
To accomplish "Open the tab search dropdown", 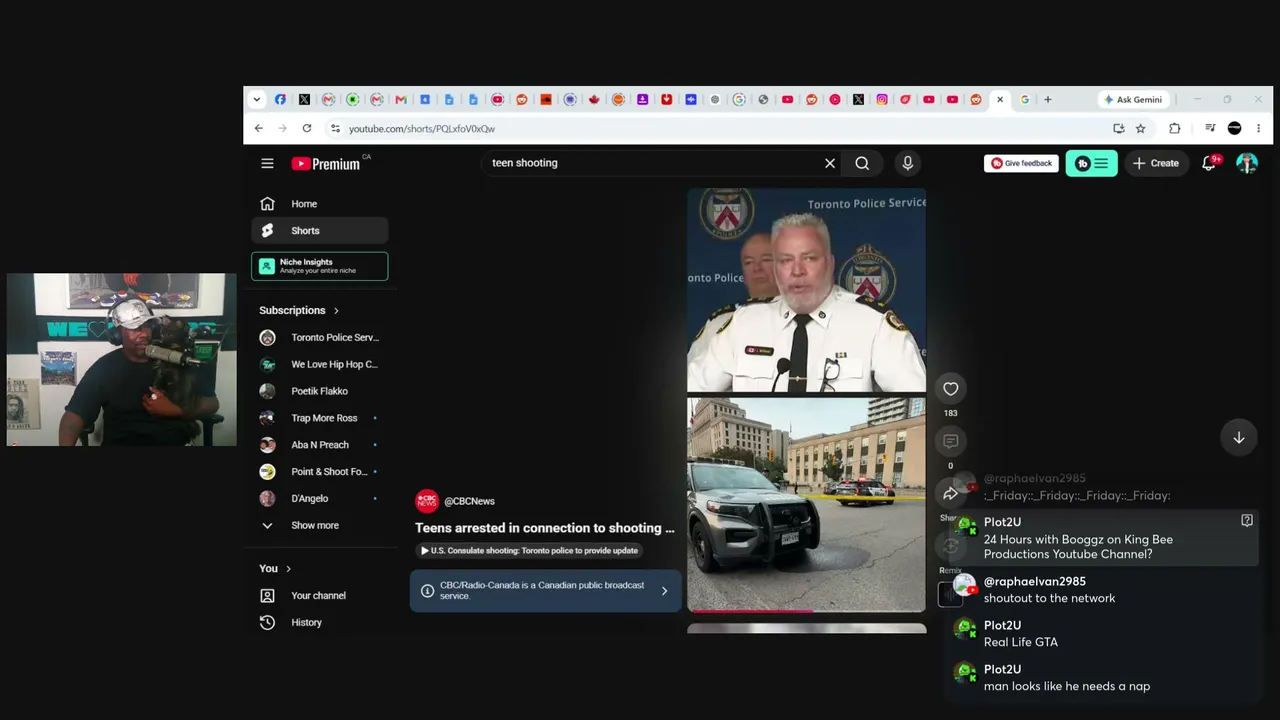I will (x=257, y=100).
